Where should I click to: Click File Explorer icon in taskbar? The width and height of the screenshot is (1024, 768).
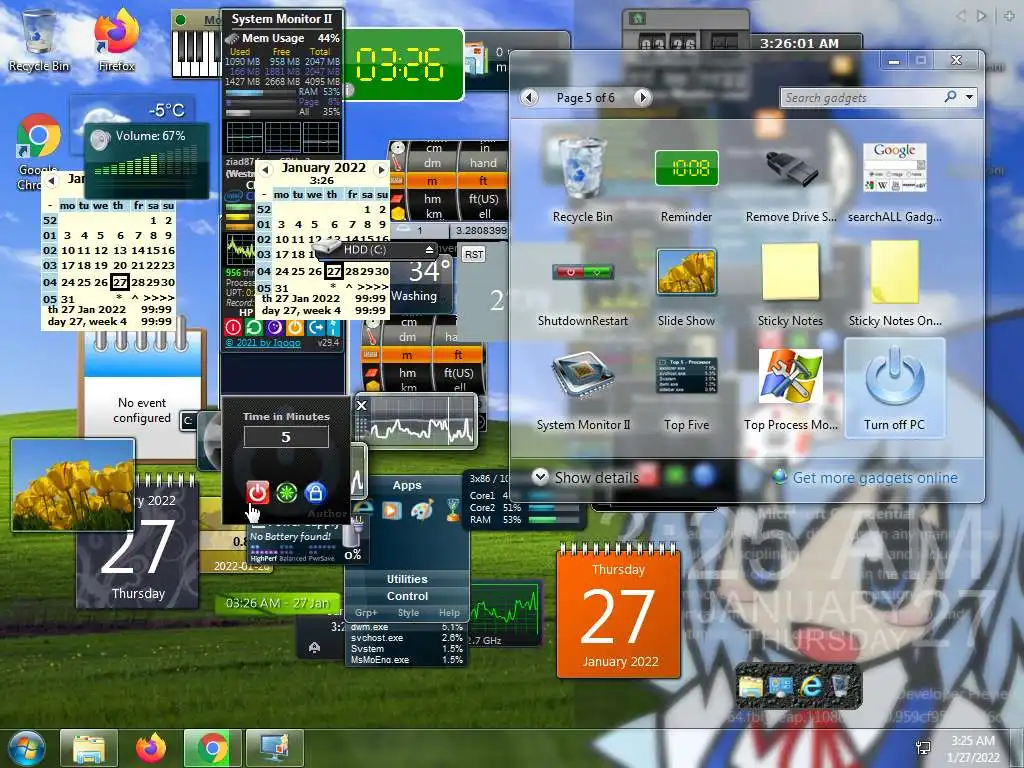pyautogui.click(x=89, y=748)
